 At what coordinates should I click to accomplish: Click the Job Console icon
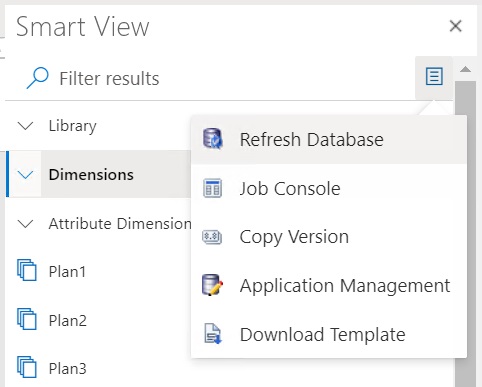click(212, 188)
